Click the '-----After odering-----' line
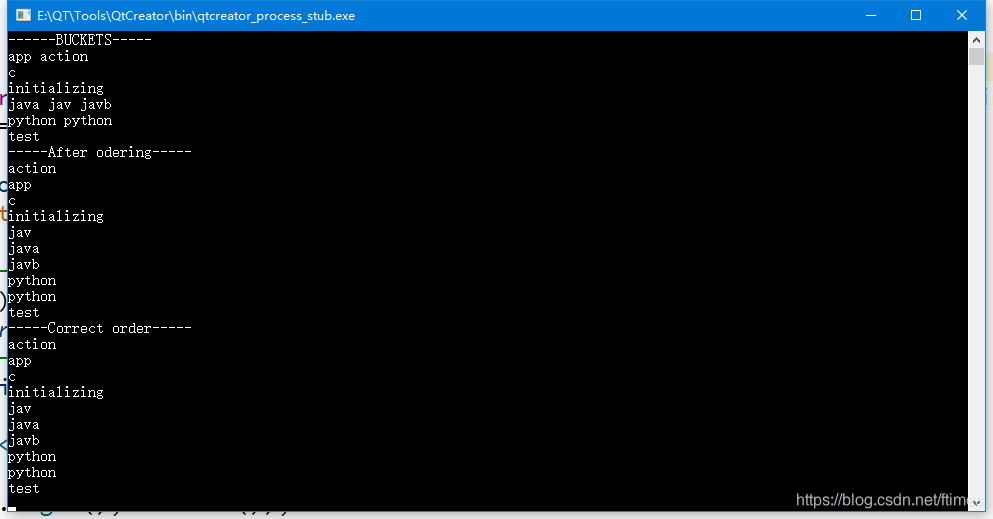This screenshot has width=993, height=519. point(100,153)
